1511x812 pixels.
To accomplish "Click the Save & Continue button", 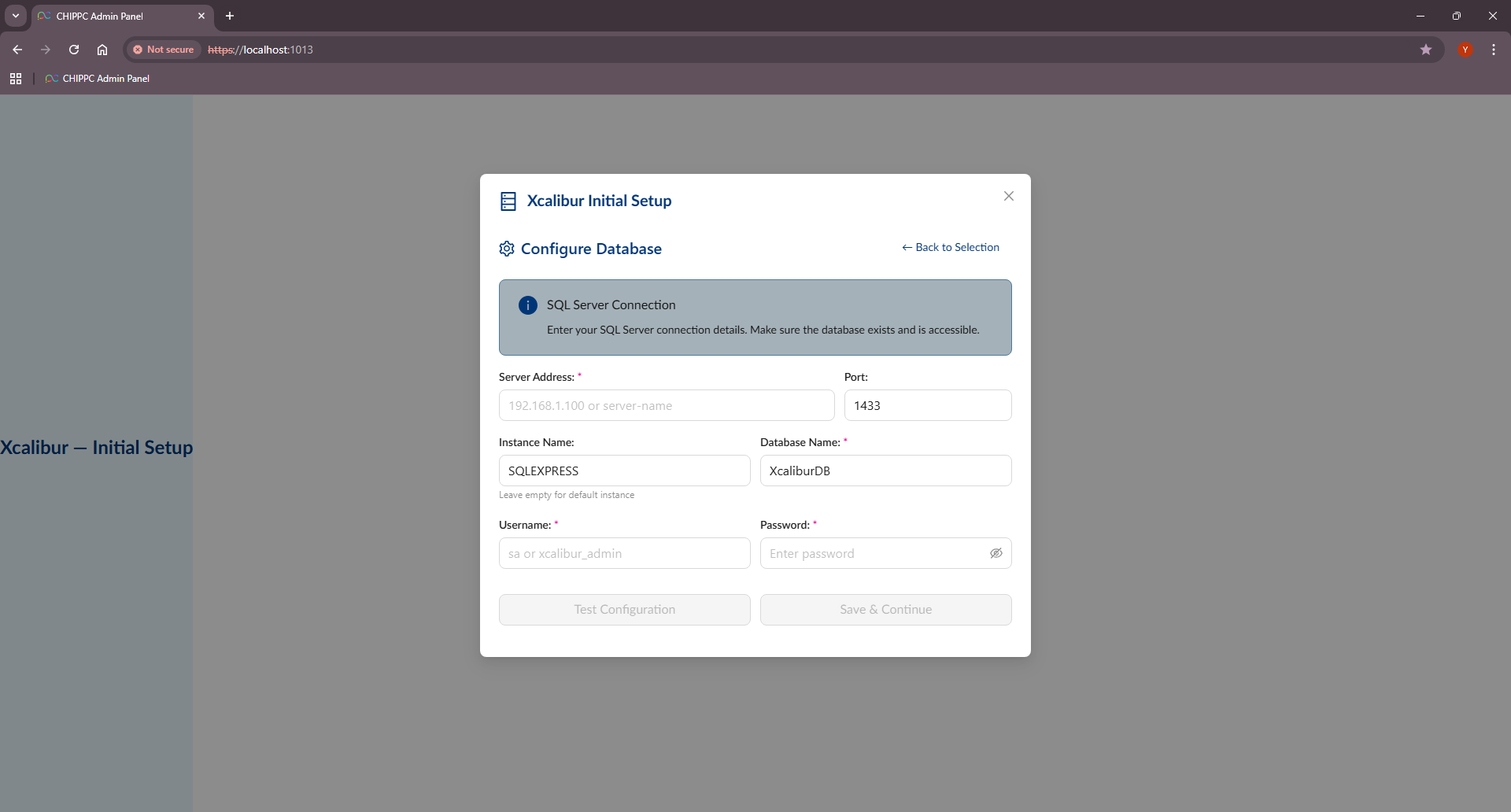I will pyautogui.click(x=885, y=609).
